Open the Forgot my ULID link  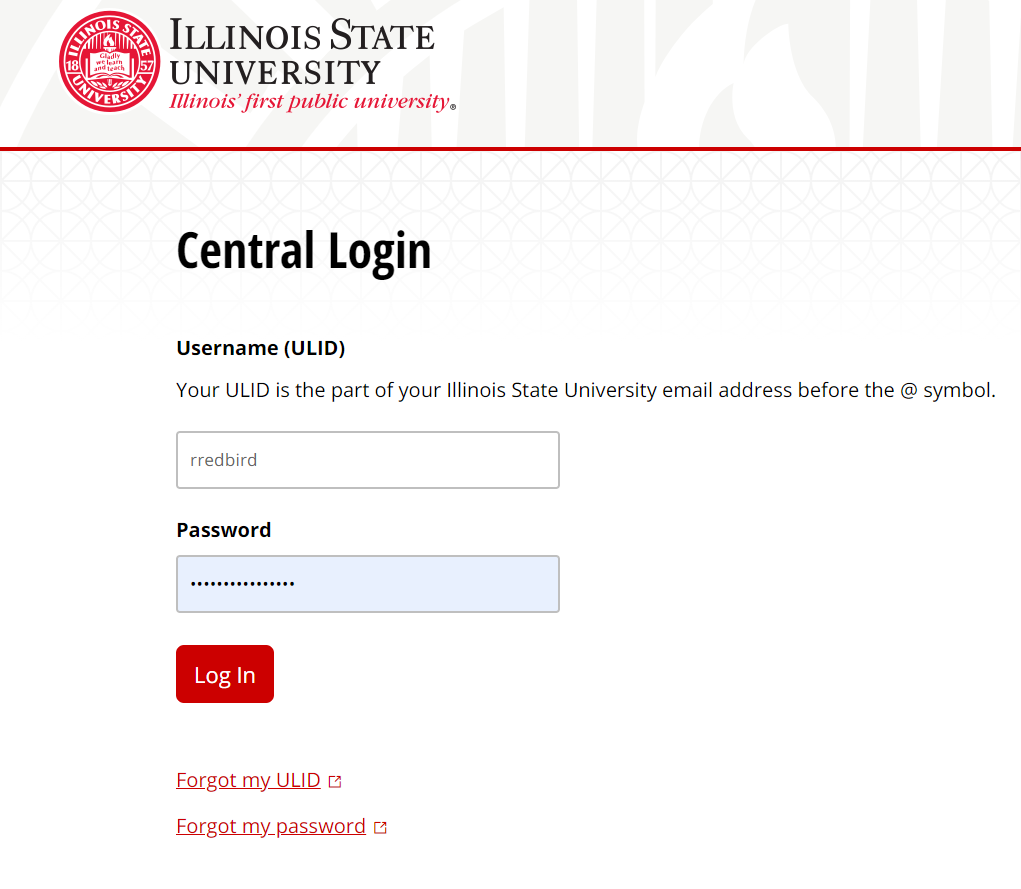point(248,780)
